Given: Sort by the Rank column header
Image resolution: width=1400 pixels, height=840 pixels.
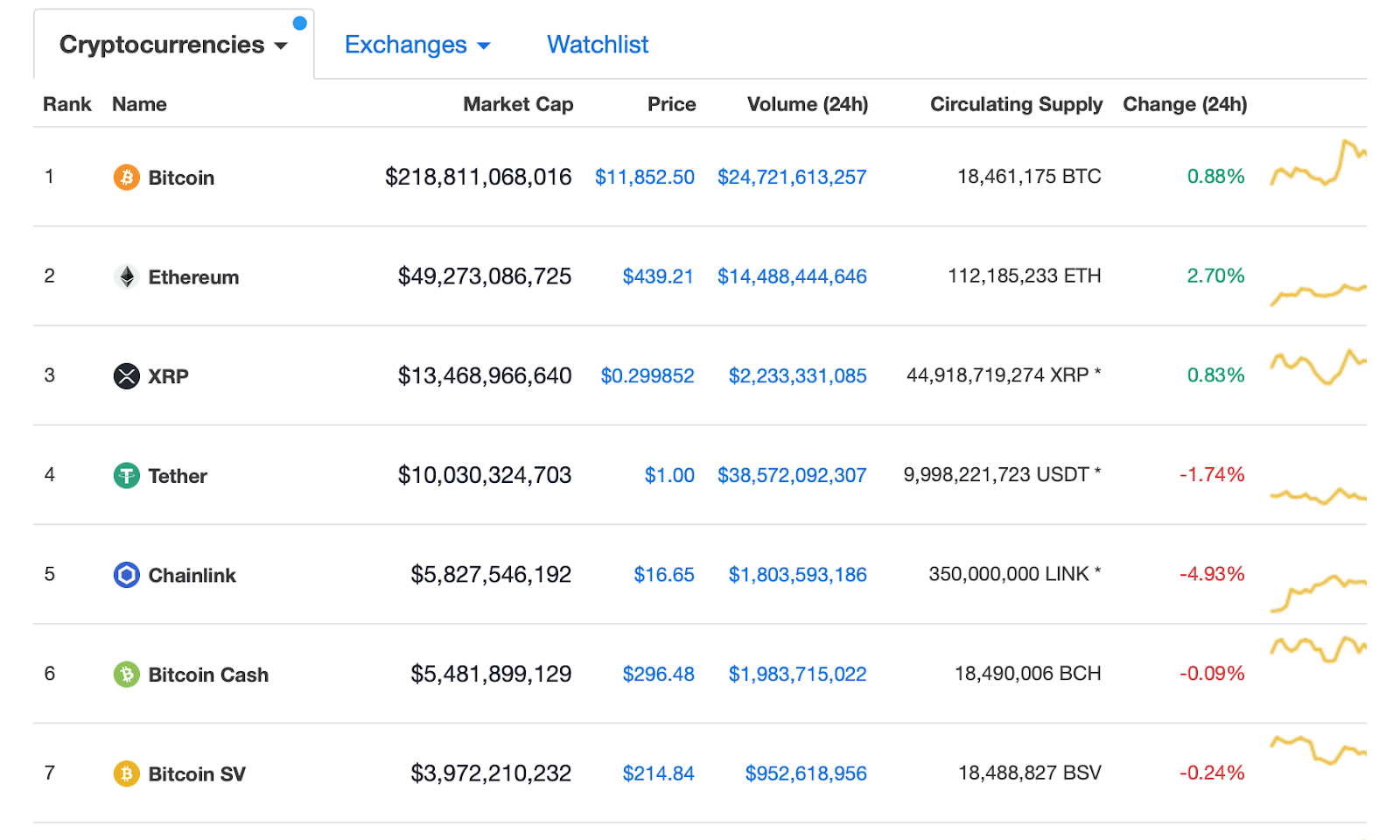Looking at the screenshot, I should [66, 104].
